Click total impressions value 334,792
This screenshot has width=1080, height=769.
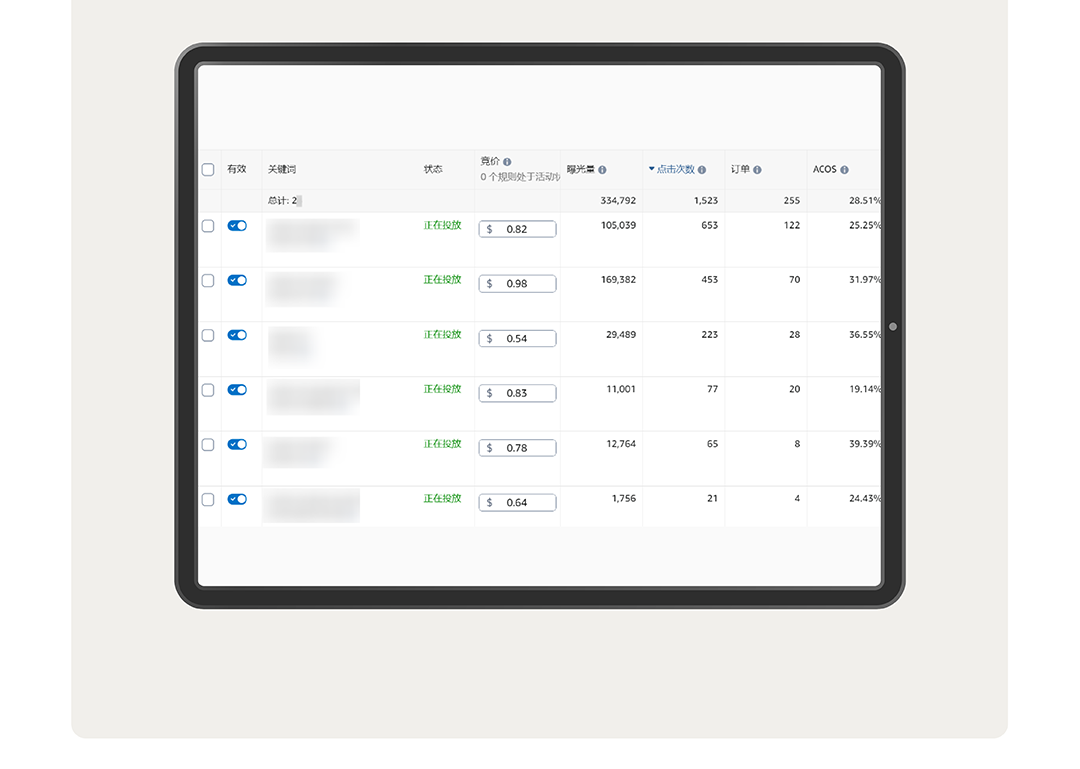point(618,201)
